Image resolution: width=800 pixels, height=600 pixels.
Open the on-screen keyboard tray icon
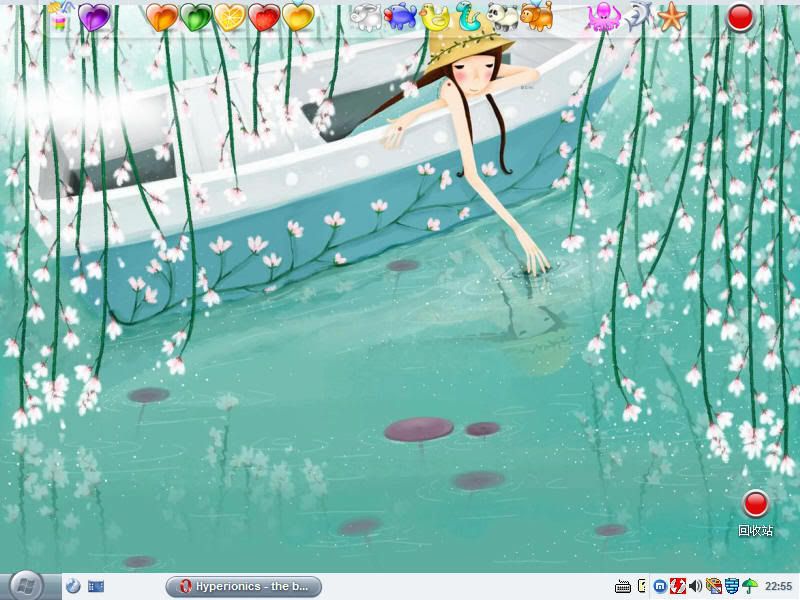point(622,586)
